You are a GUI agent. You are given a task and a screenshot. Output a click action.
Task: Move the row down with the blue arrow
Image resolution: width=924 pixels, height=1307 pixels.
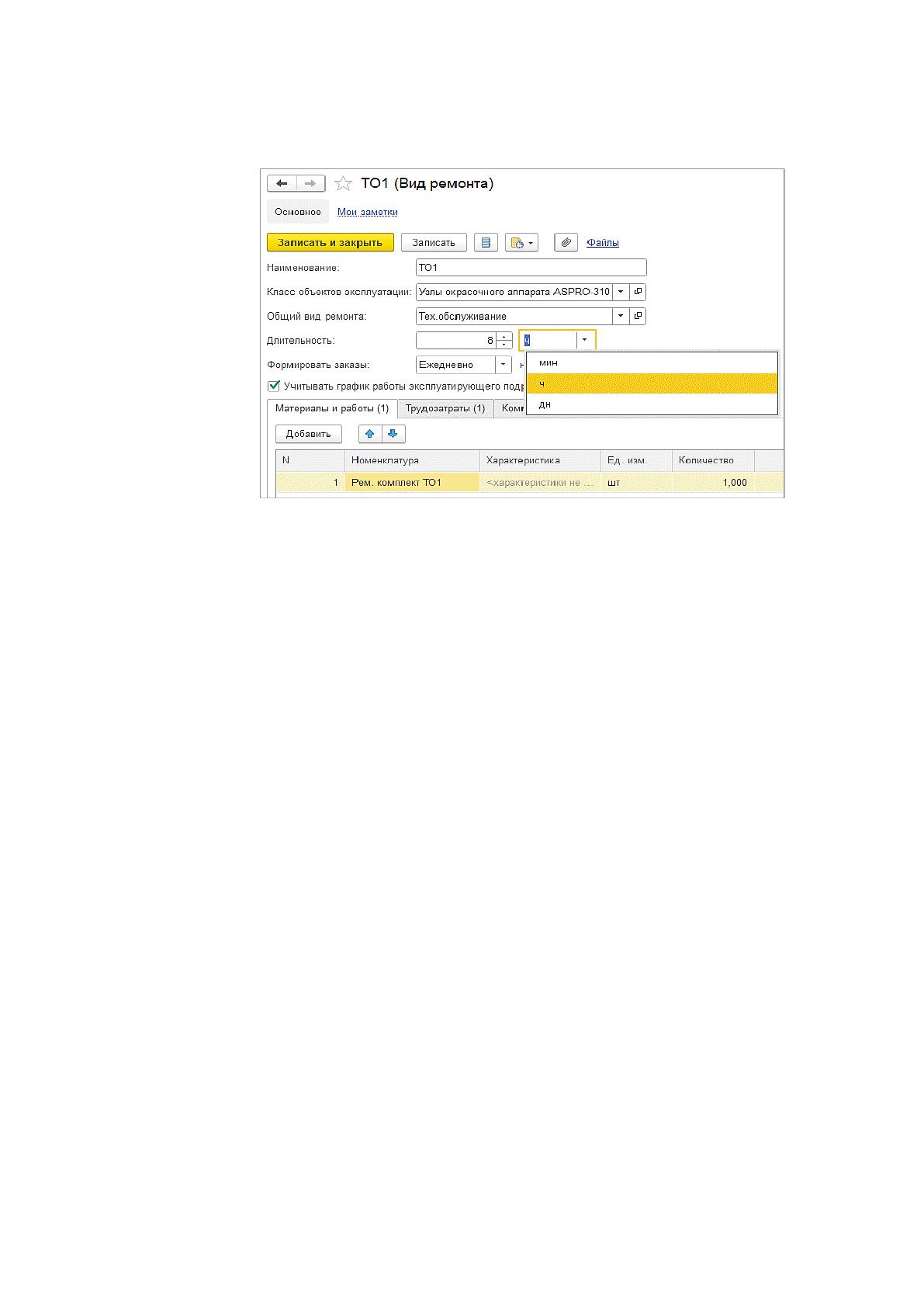coord(393,434)
